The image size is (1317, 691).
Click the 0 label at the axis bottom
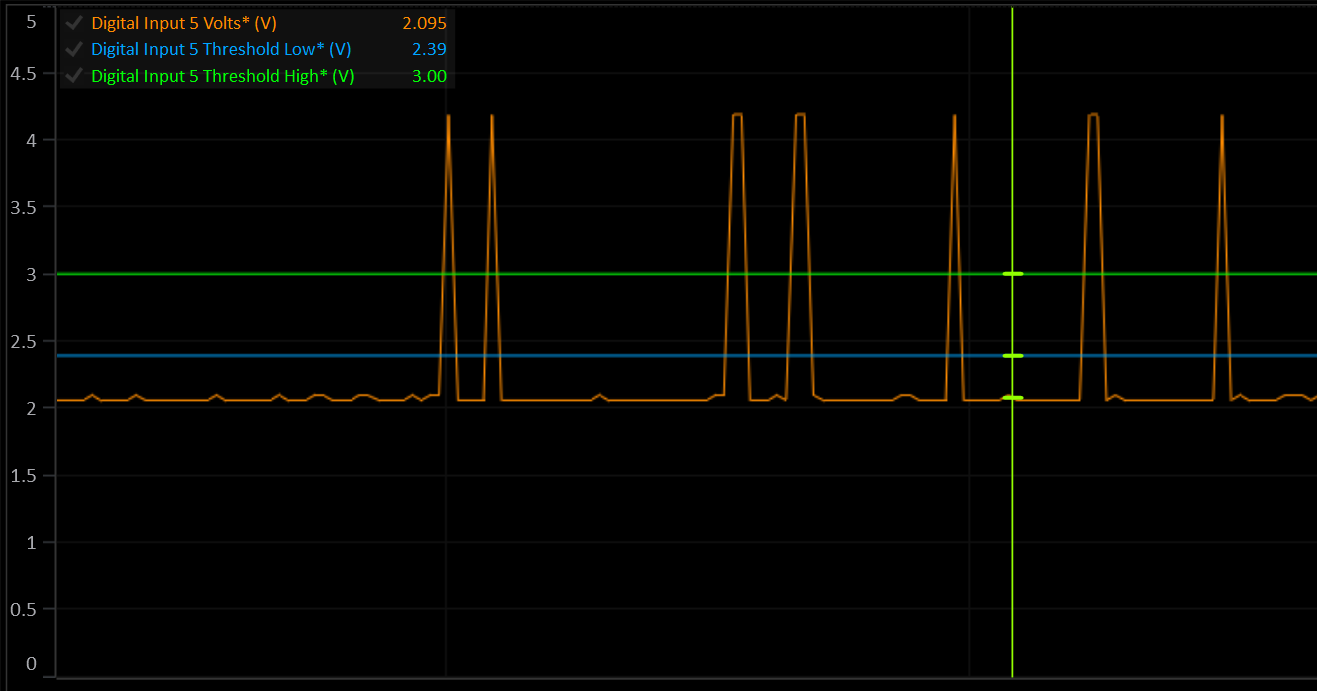coord(31,663)
